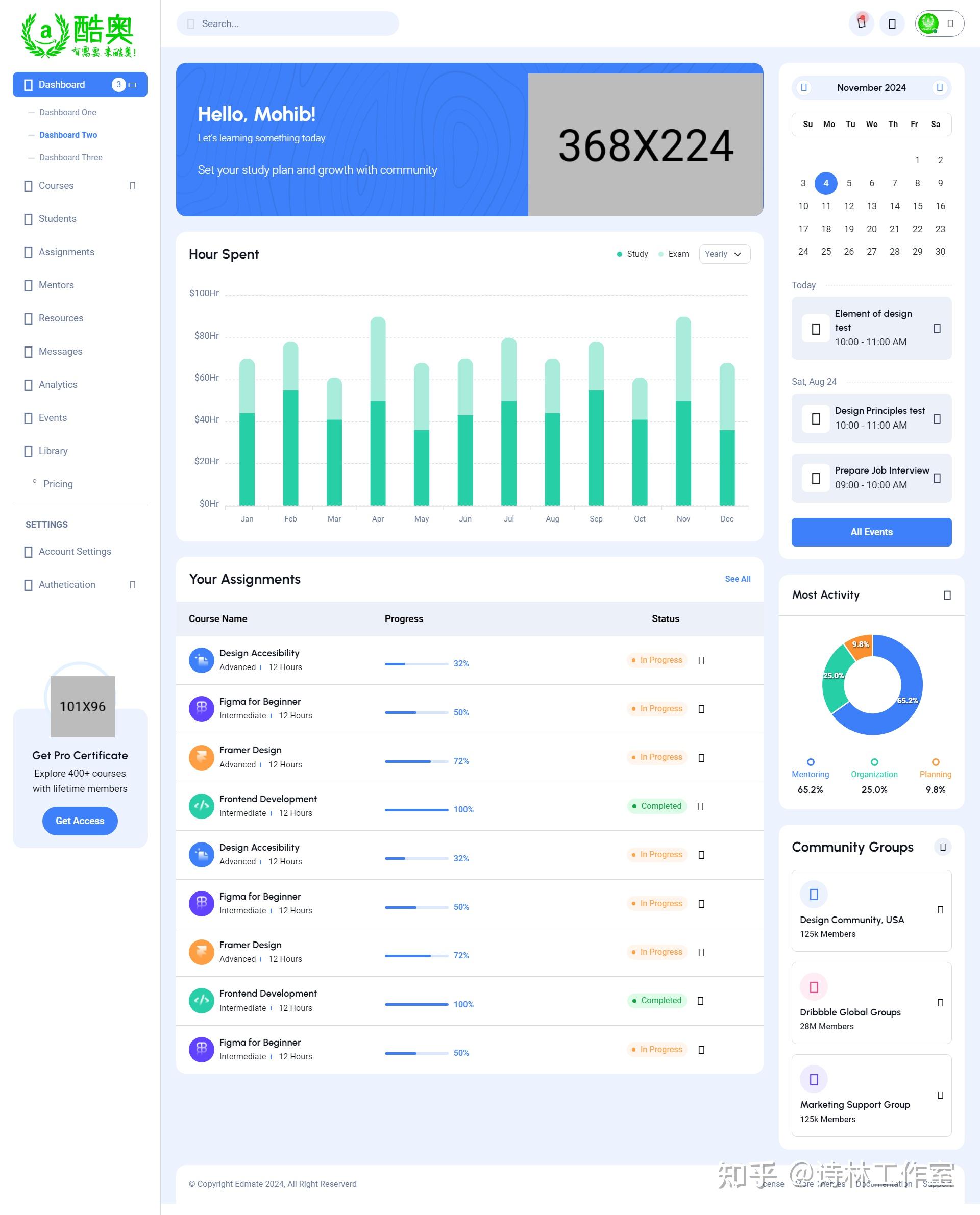Click the Figma for Beginner course icon
The image size is (980, 1215).
point(202,708)
